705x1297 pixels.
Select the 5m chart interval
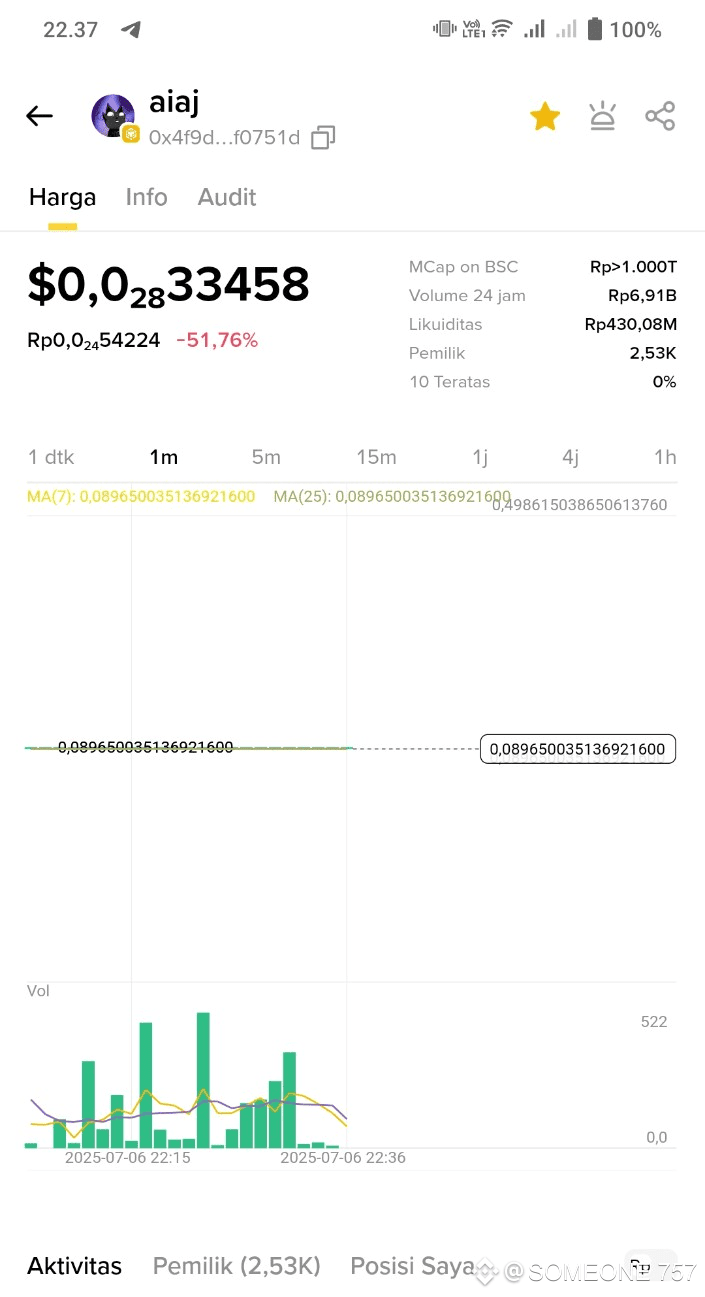pyautogui.click(x=266, y=457)
